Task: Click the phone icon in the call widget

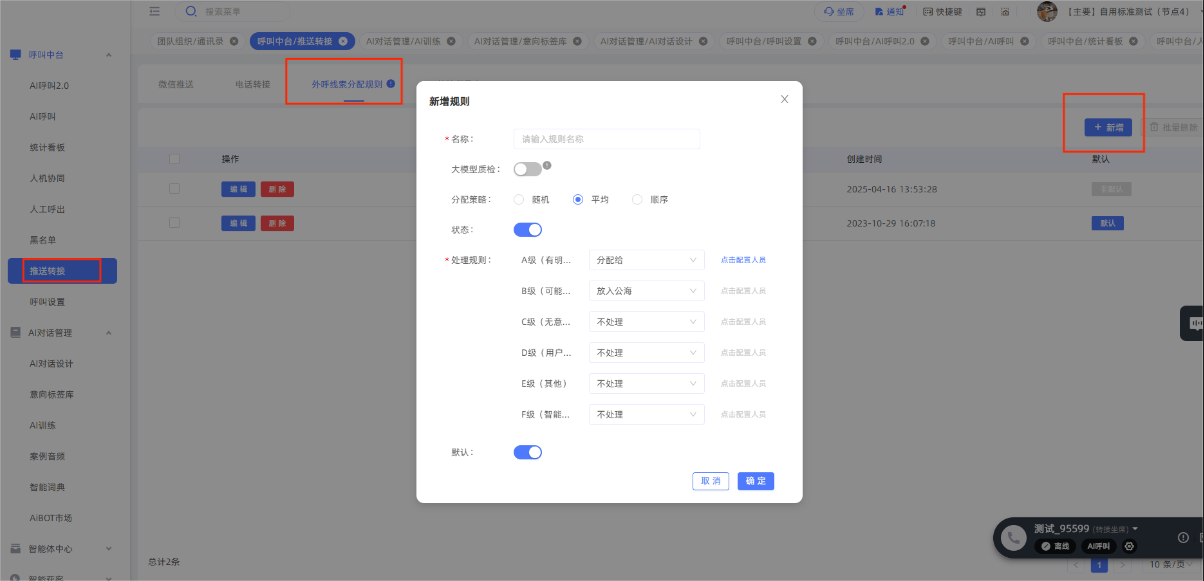Action: pyautogui.click(x=1015, y=538)
